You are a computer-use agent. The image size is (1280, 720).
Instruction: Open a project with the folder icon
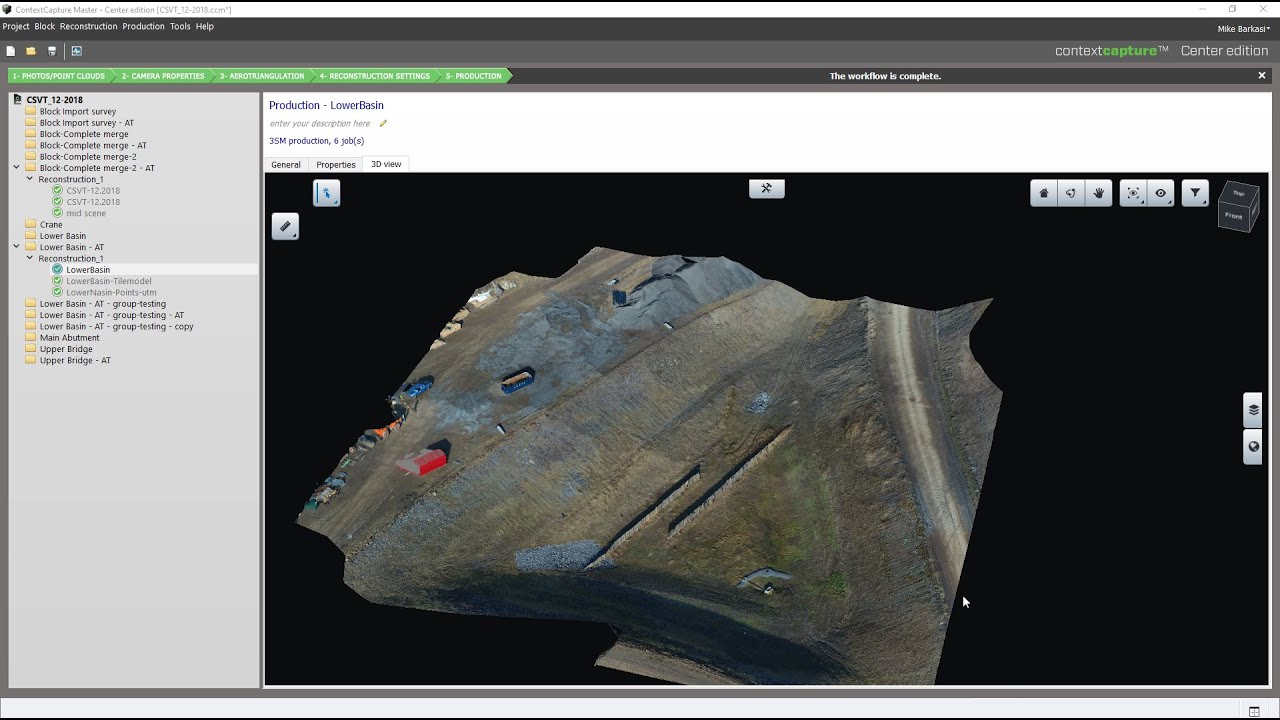click(31, 51)
